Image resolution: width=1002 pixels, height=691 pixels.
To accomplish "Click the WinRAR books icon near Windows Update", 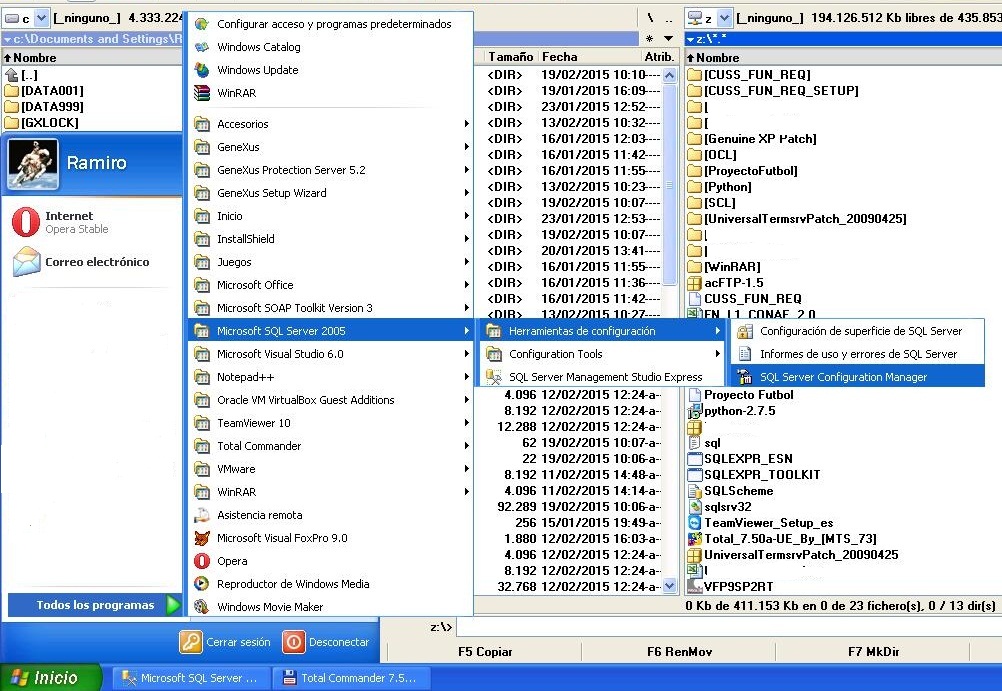I will [x=202, y=93].
